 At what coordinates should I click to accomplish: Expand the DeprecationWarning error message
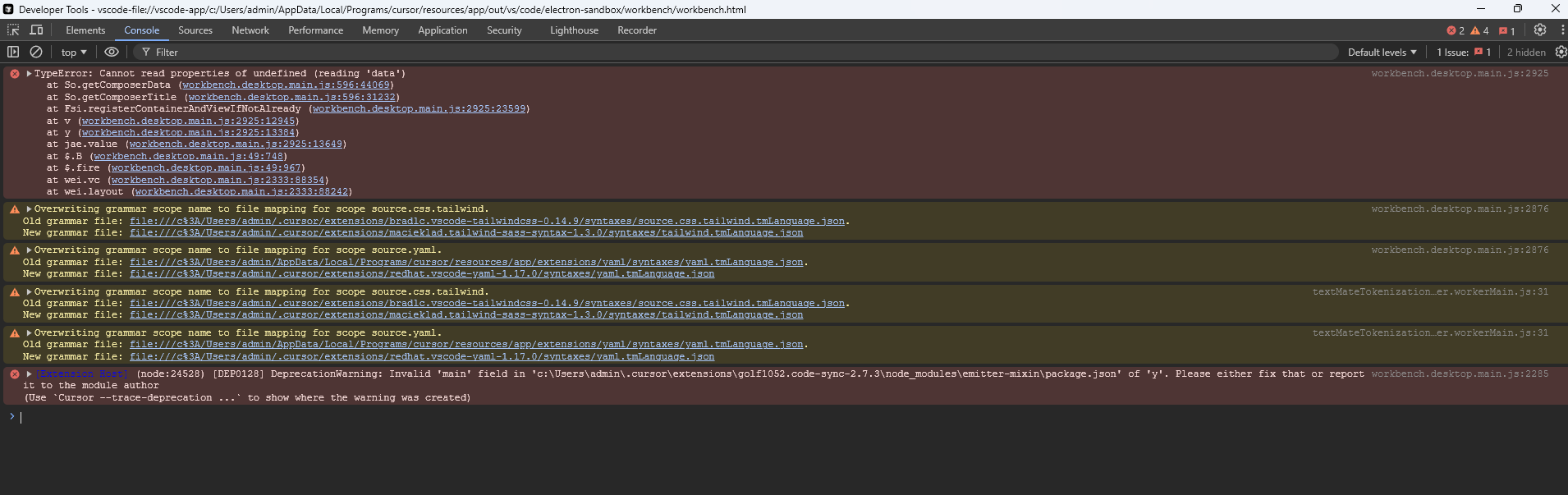[x=29, y=374]
